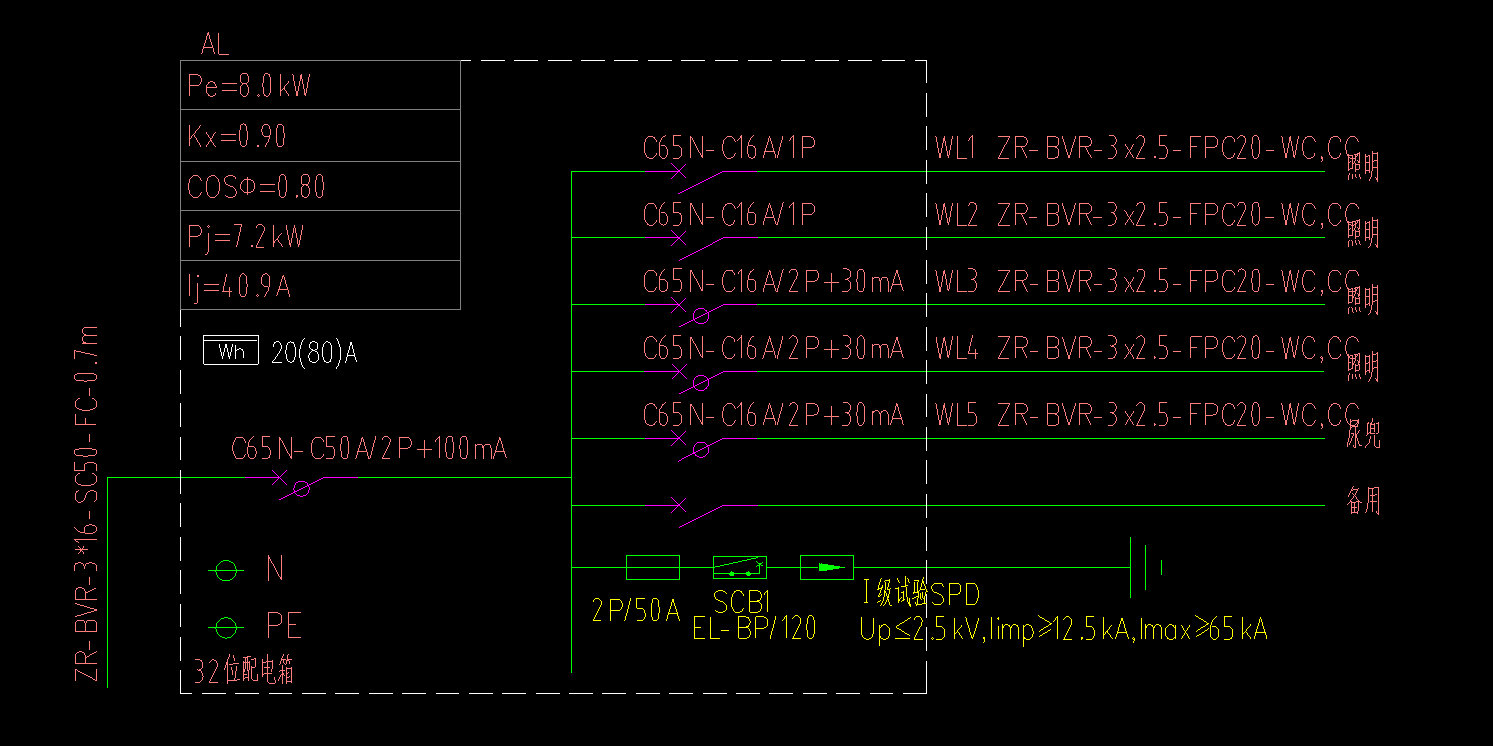Click the Pe=8.0kW table cell
The width and height of the screenshot is (1493, 746).
[320, 86]
